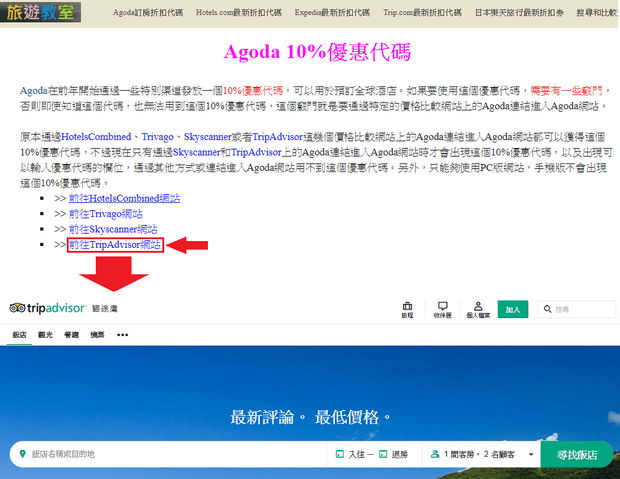Viewport: 620px width, 479px height.
Task: Click the green 尋找飯店 search button
Action: [x=577, y=454]
